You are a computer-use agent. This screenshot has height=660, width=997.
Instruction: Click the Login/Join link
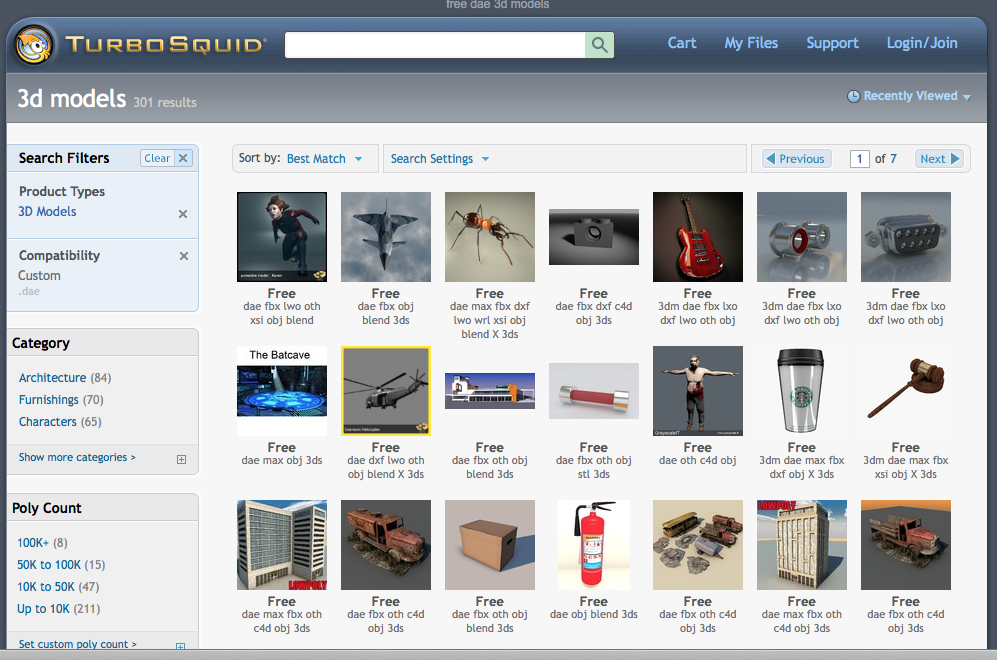(x=921, y=43)
